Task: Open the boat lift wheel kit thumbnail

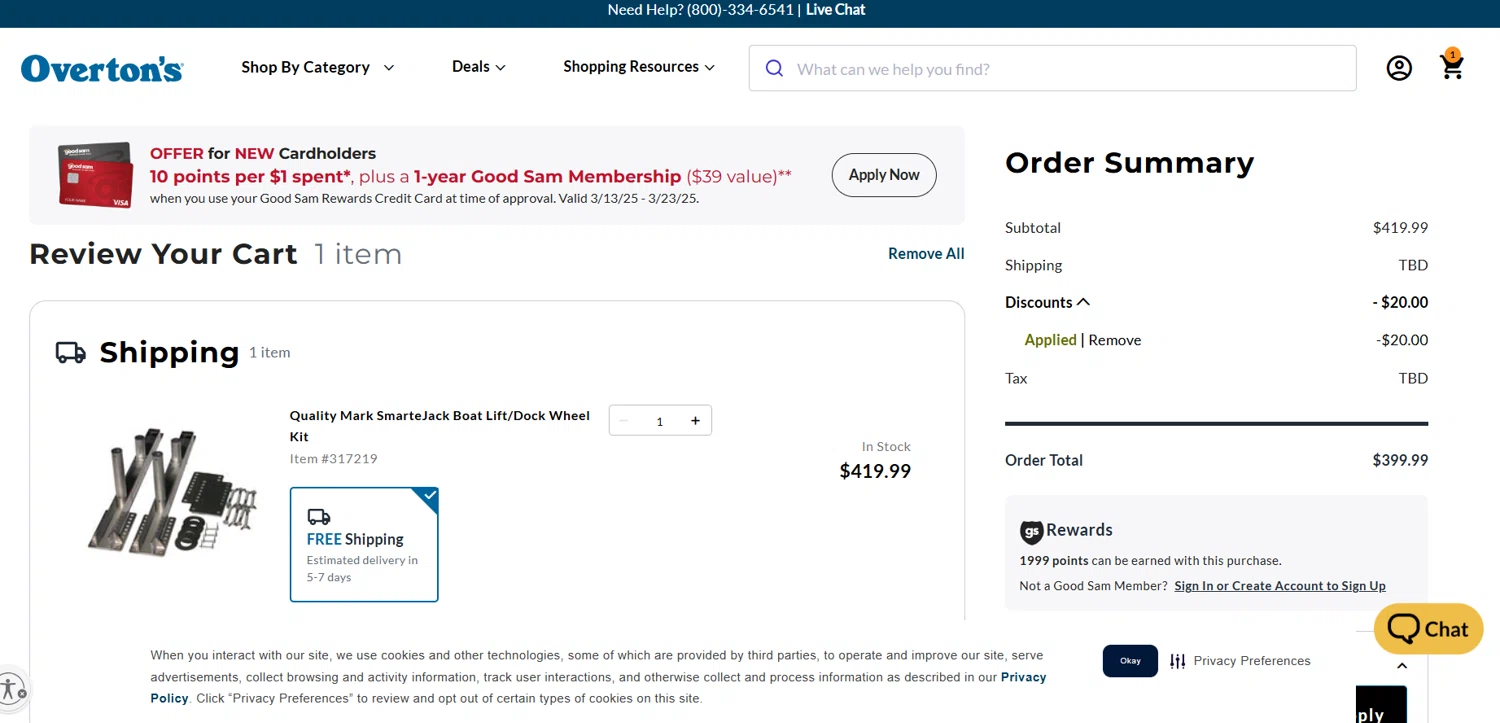Action: pos(171,490)
